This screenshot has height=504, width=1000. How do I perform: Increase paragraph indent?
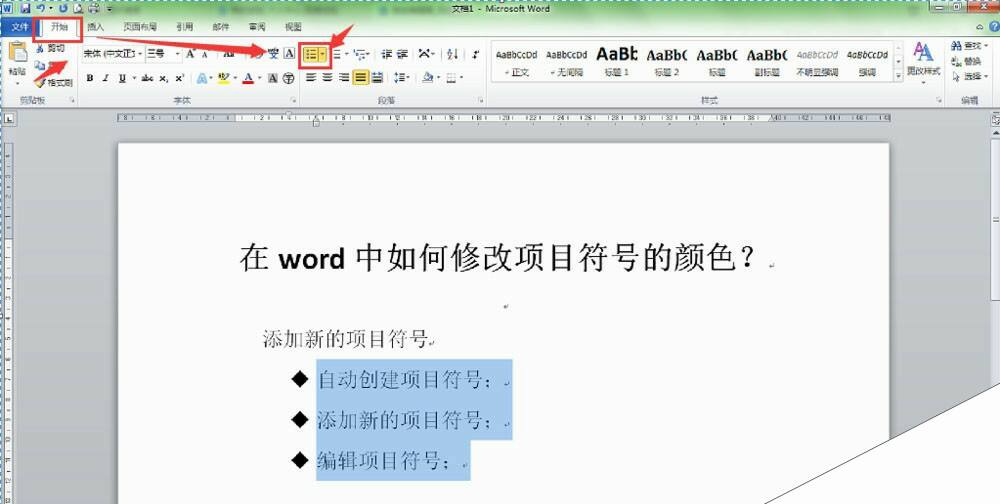tap(402, 55)
